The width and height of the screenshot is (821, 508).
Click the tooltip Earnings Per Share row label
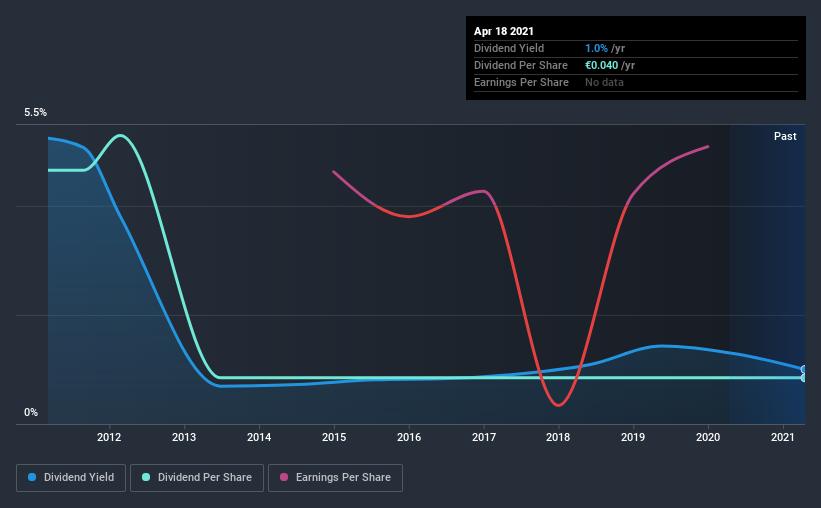pos(521,82)
